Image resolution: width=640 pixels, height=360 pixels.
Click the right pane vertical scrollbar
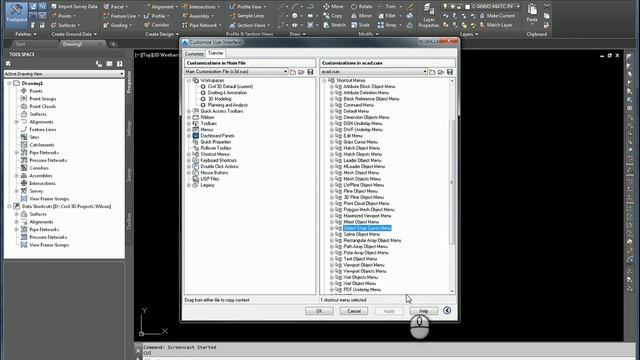coord(452,182)
